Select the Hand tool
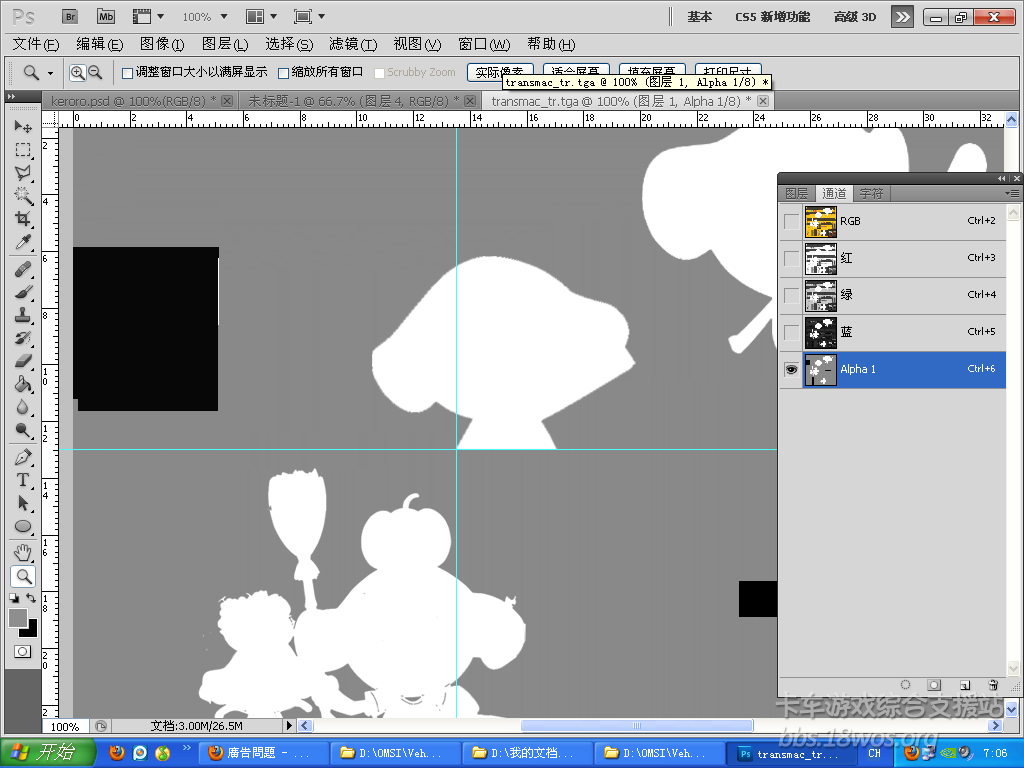This screenshot has height=768, width=1024. 22,552
